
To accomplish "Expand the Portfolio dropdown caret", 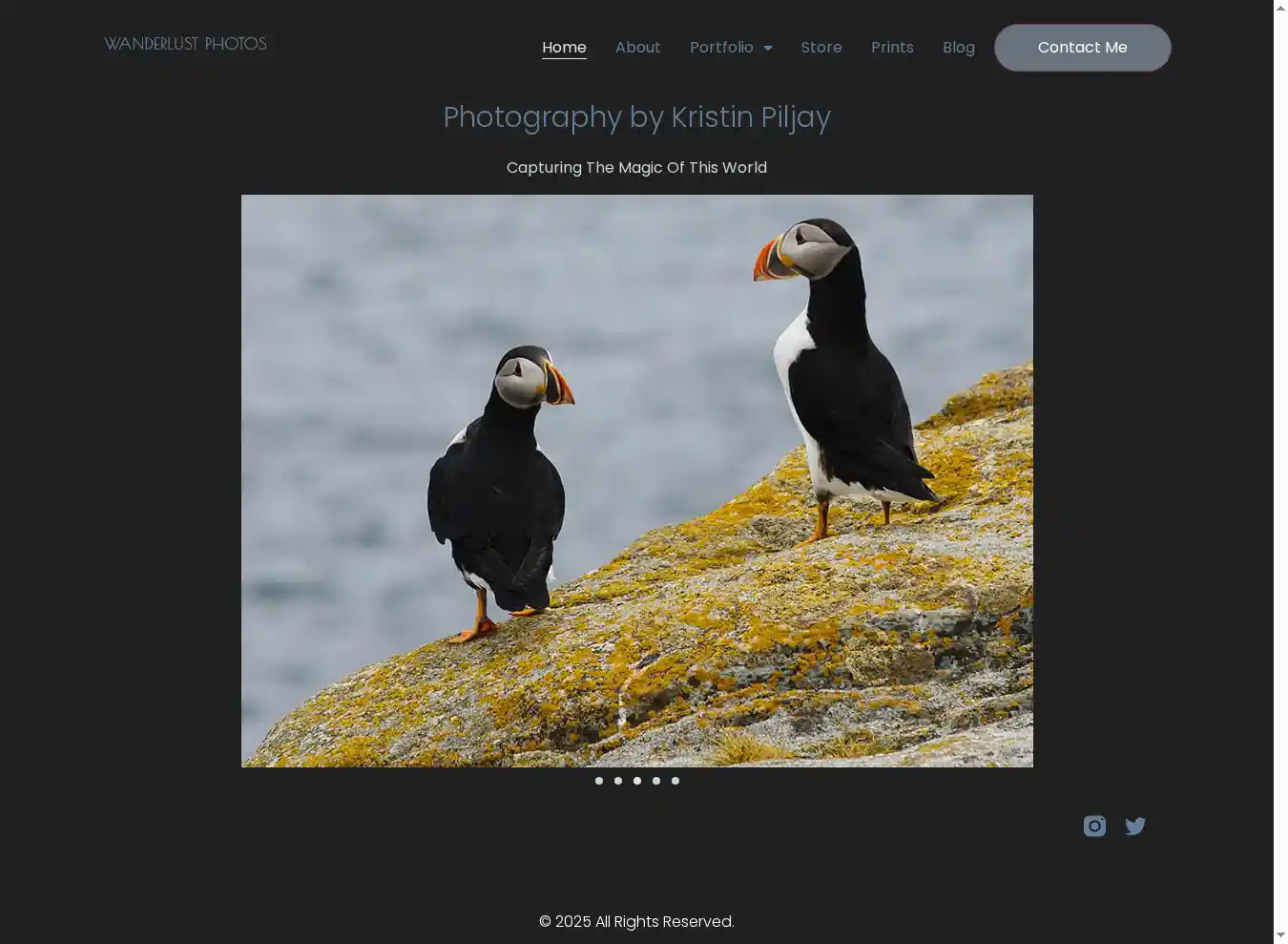I will click(768, 48).
